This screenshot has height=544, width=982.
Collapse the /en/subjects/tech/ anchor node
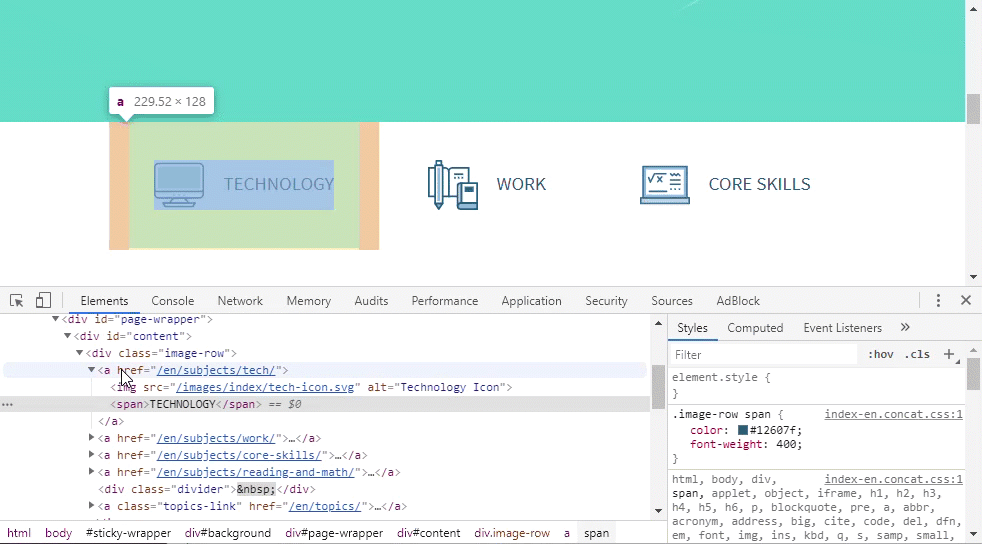coord(92,371)
